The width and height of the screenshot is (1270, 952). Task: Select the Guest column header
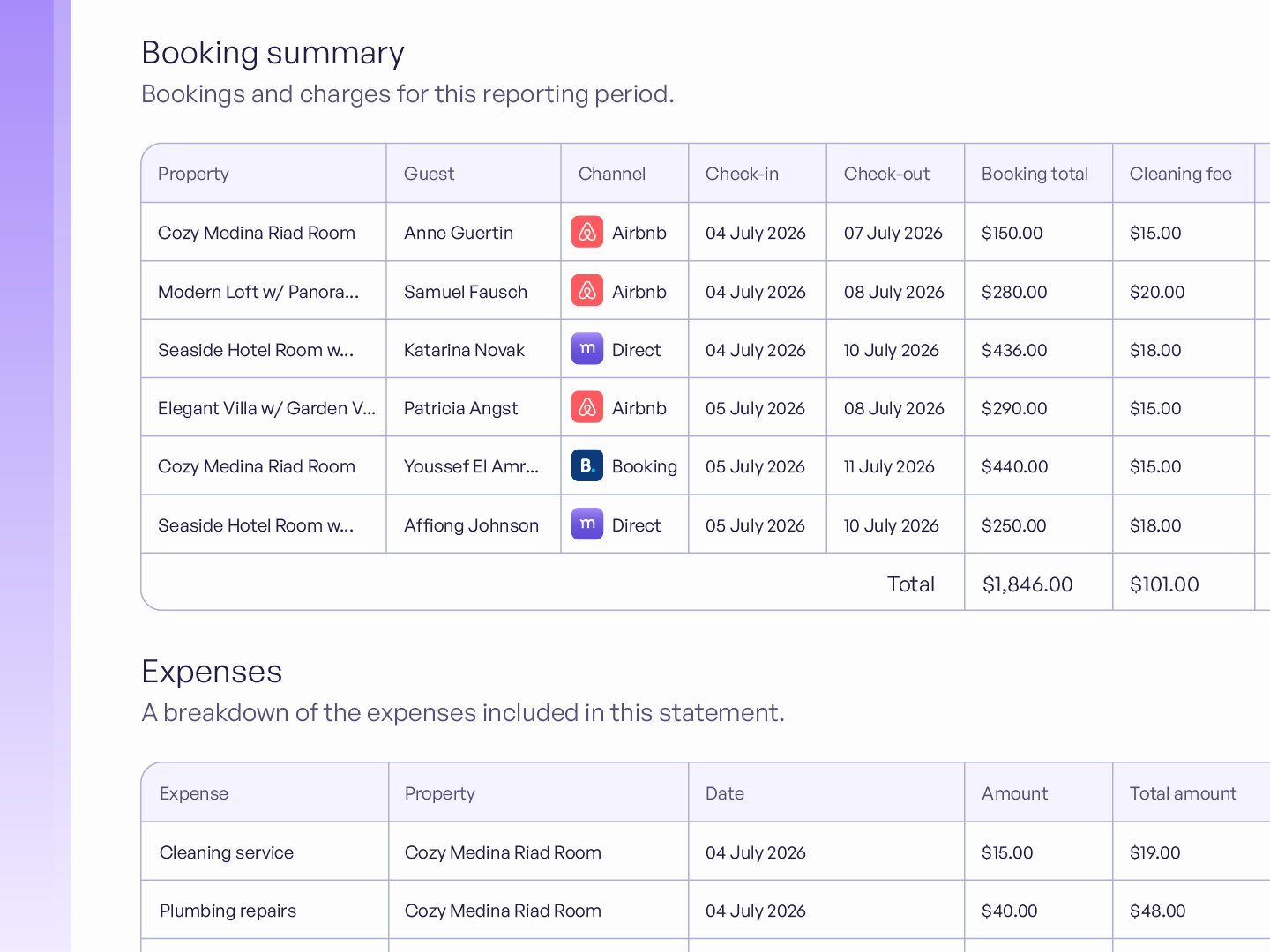[429, 174]
